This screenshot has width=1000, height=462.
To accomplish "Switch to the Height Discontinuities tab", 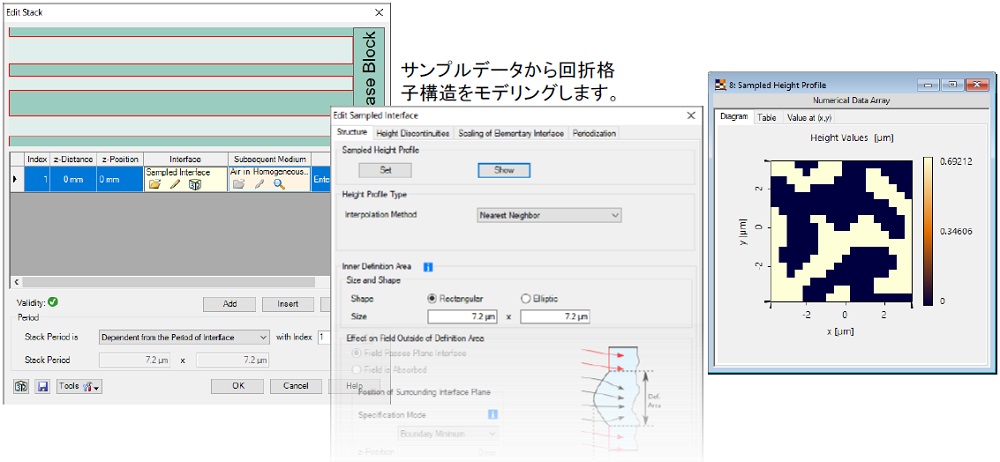I will click(413, 133).
